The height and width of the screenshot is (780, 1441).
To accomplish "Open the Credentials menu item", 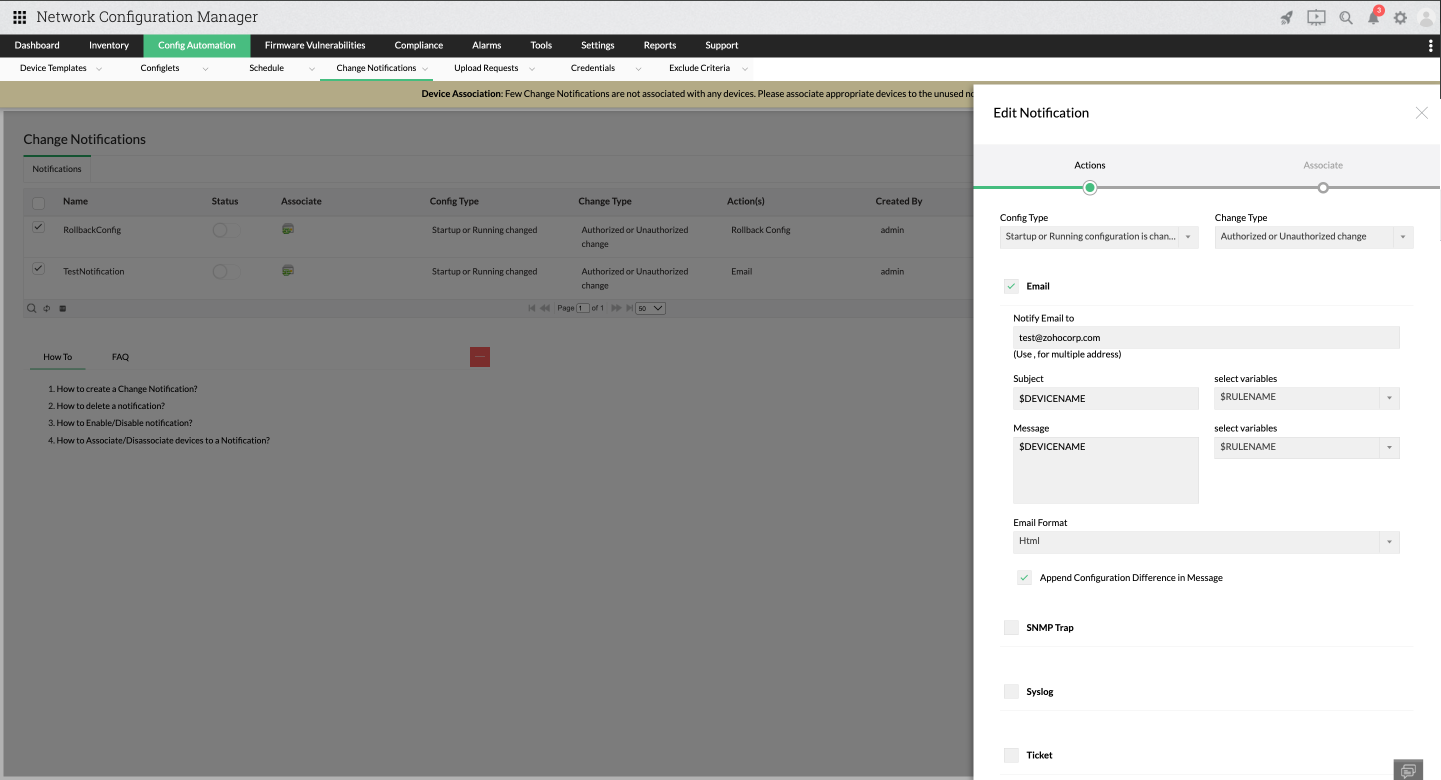I will coord(592,68).
